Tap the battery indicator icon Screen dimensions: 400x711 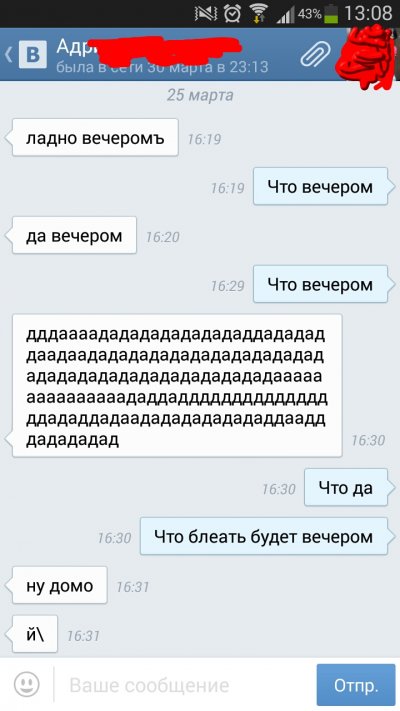331,14
